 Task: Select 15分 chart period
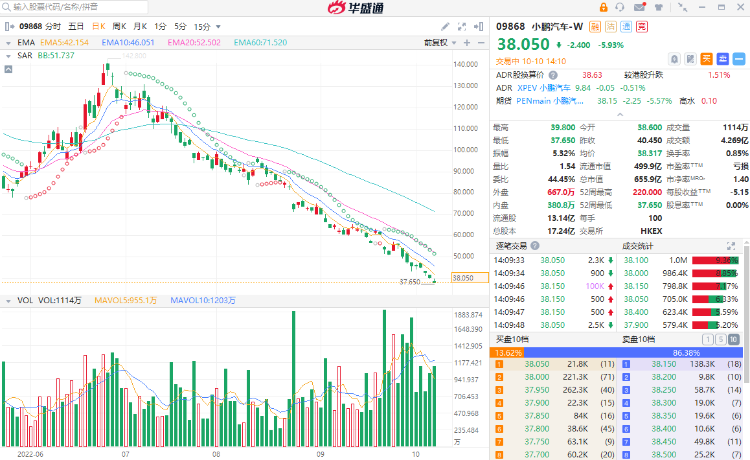(202, 27)
